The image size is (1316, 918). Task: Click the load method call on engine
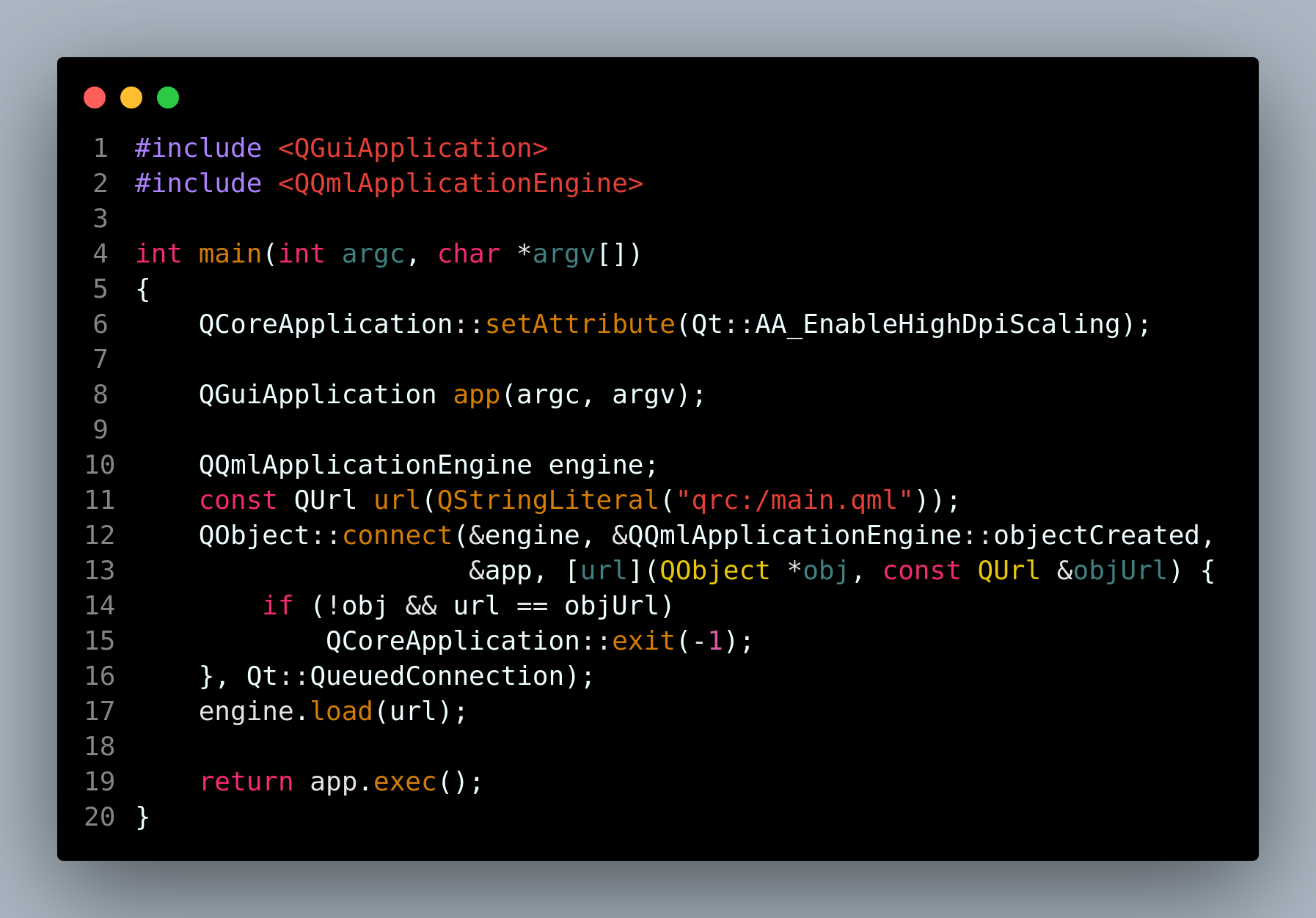click(x=341, y=710)
